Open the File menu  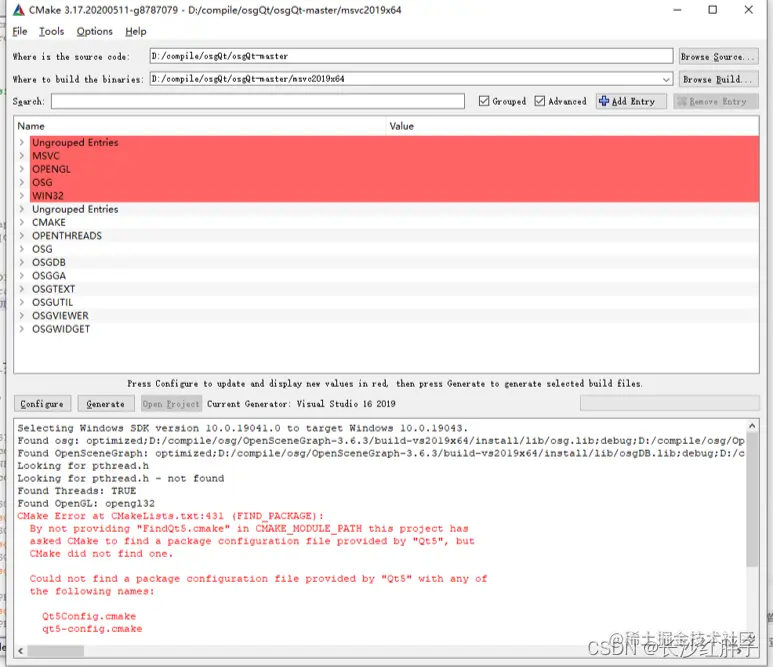click(x=20, y=32)
